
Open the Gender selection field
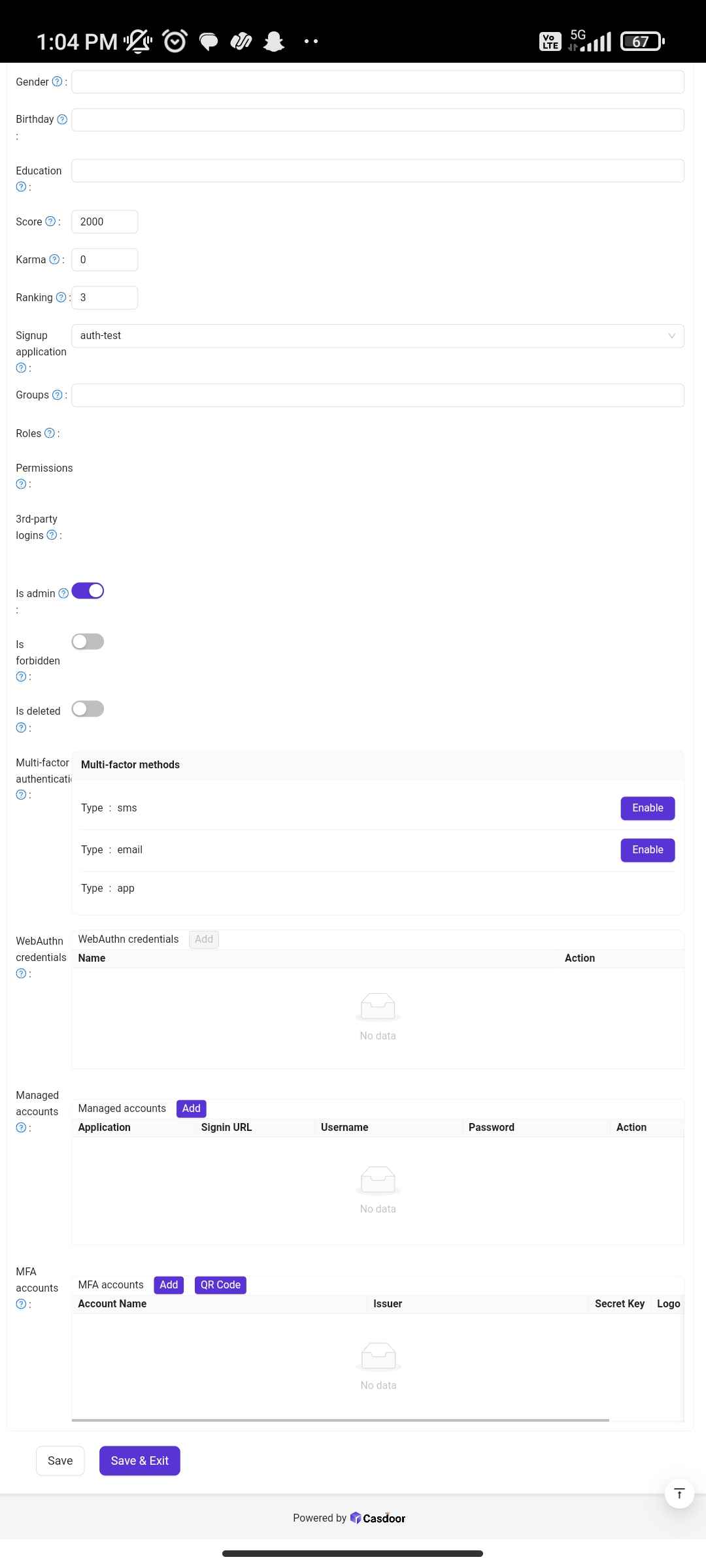(x=378, y=82)
